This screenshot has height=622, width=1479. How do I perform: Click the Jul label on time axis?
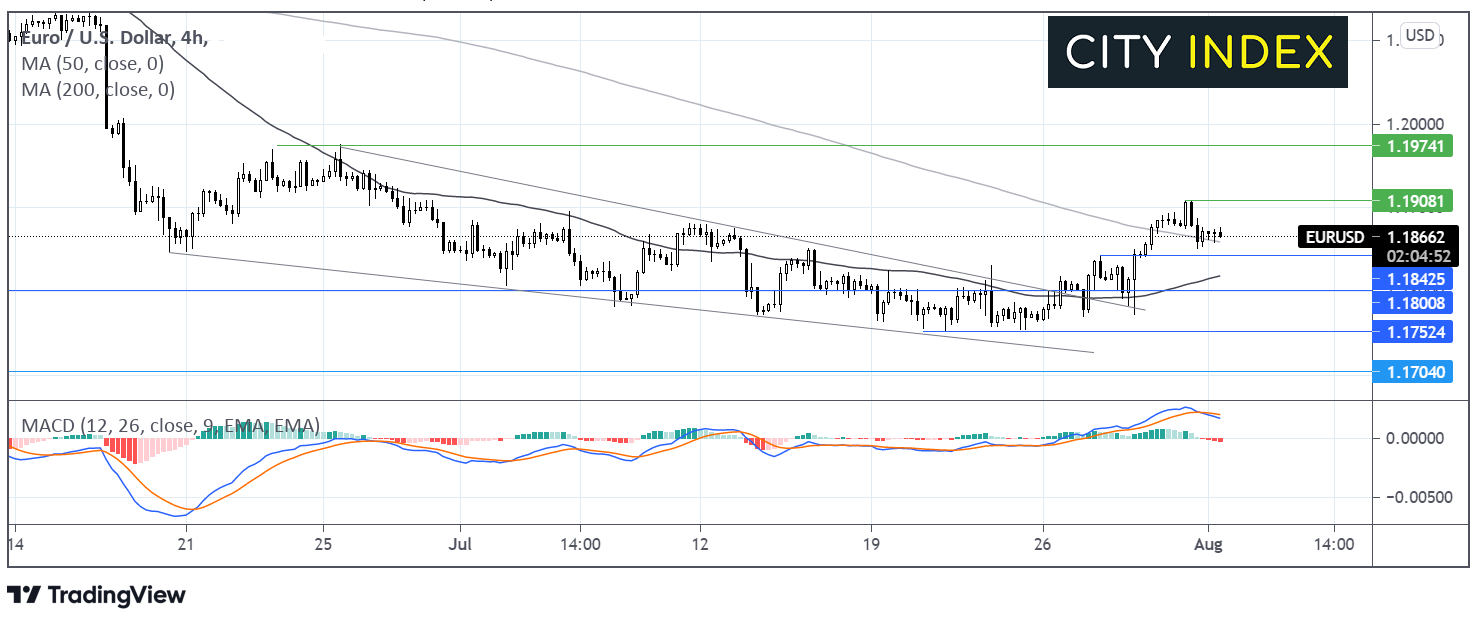[x=460, y=545]
